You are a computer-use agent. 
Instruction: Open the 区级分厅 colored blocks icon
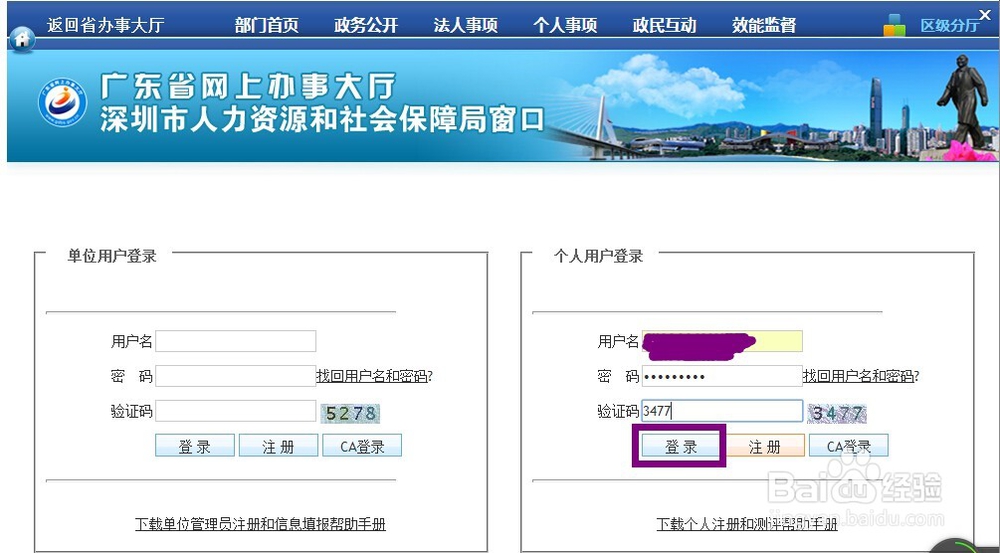894,25
